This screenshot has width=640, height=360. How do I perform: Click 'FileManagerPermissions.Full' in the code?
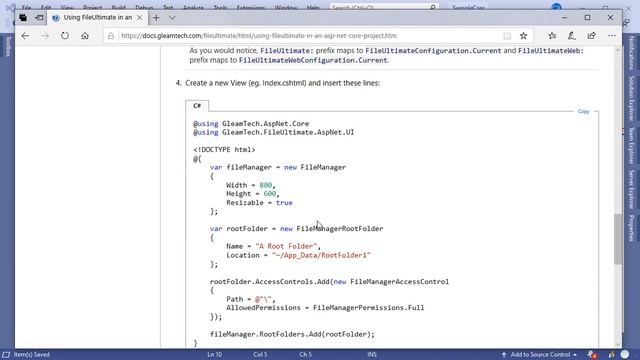[x=369, y=308]
